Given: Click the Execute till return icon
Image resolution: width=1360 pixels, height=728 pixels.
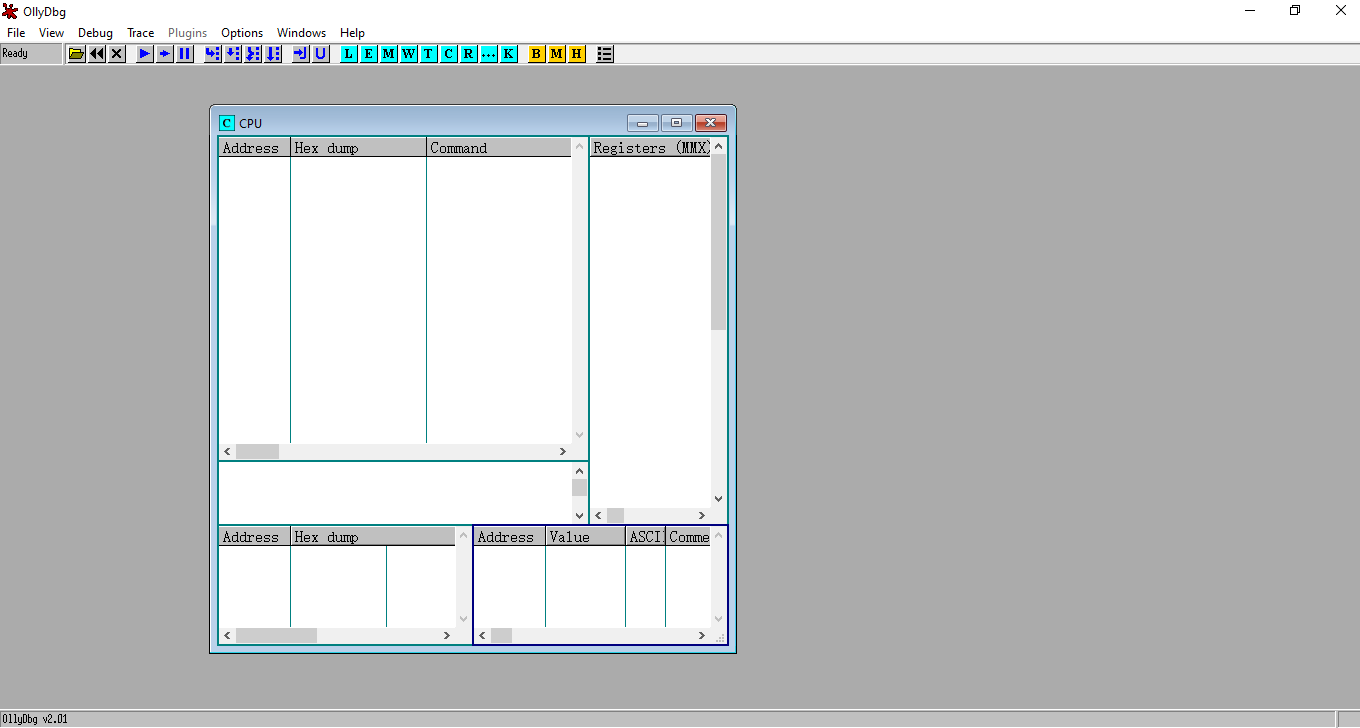Looking at the screenshot, I should 301,54.
